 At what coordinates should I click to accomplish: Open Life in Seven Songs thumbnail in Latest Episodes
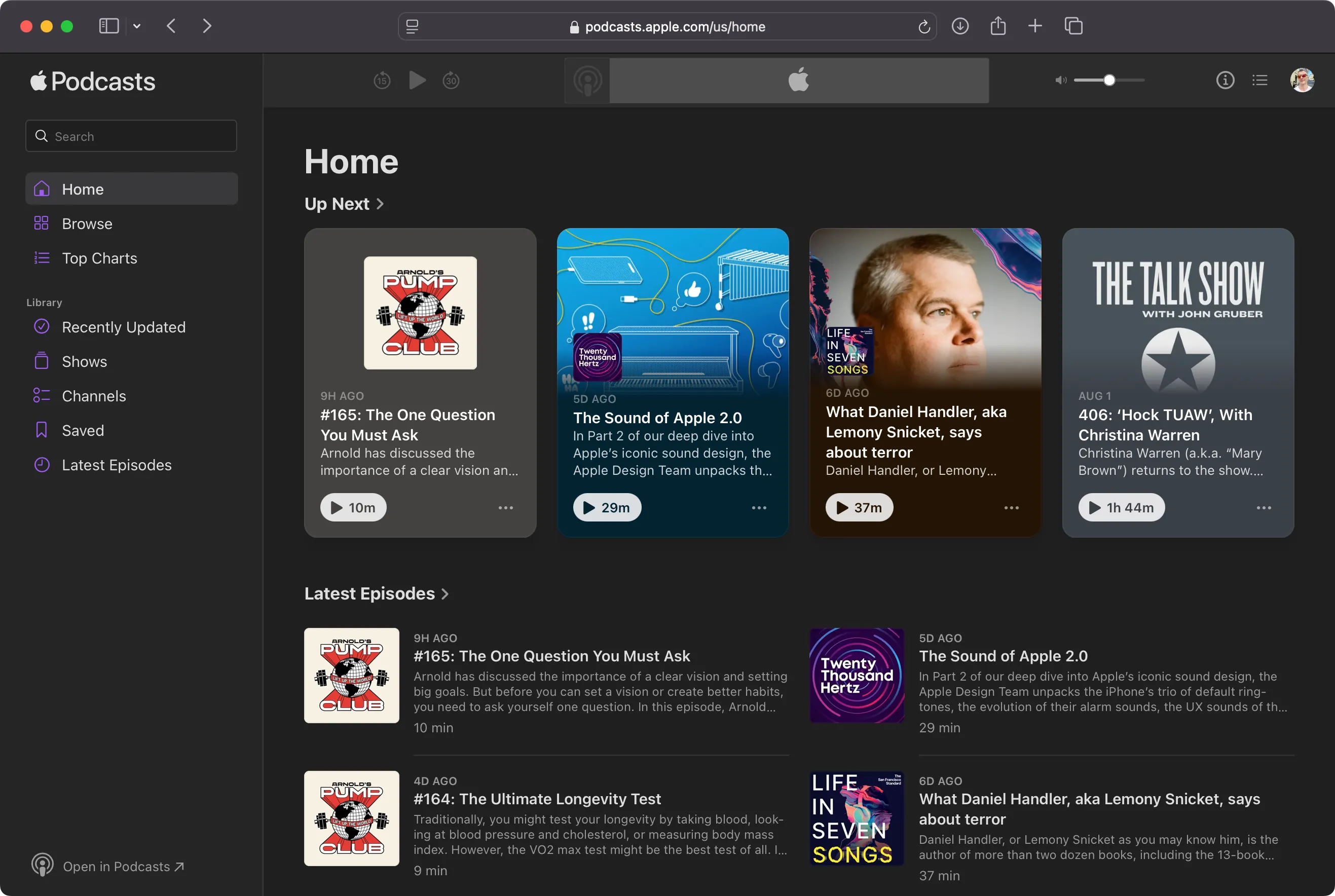coord(857,818)
